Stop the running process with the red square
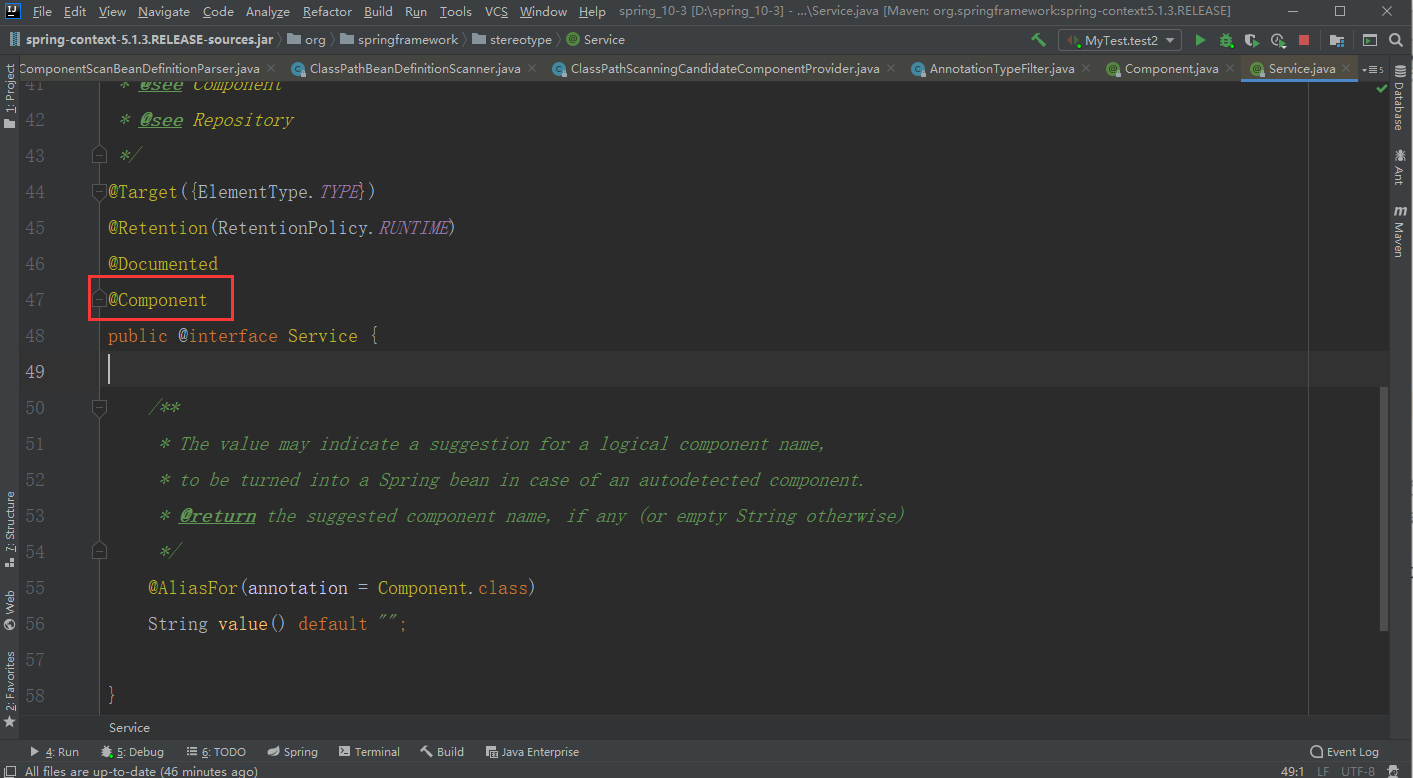Viewport: 1413px width, 778px height. (x=1304, y=40)
